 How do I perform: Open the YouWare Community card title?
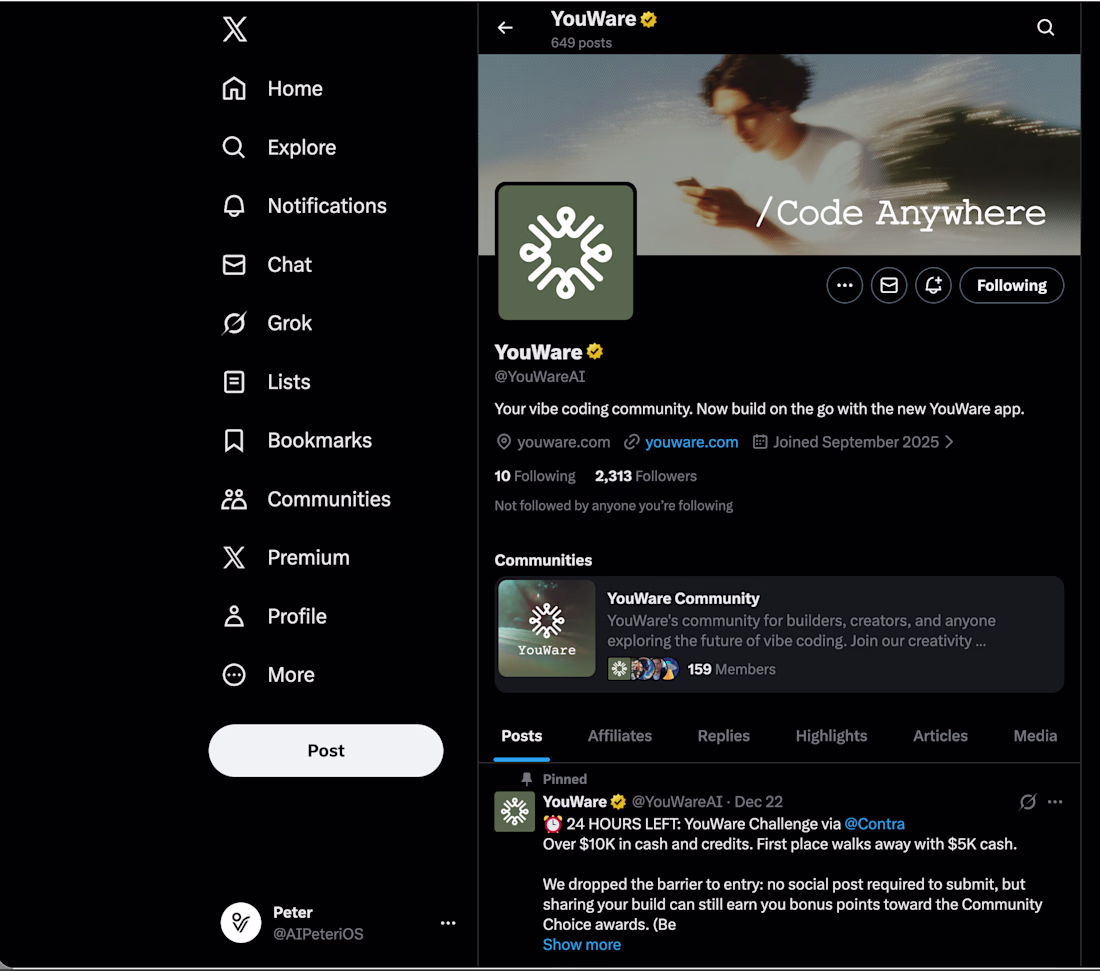683,598
